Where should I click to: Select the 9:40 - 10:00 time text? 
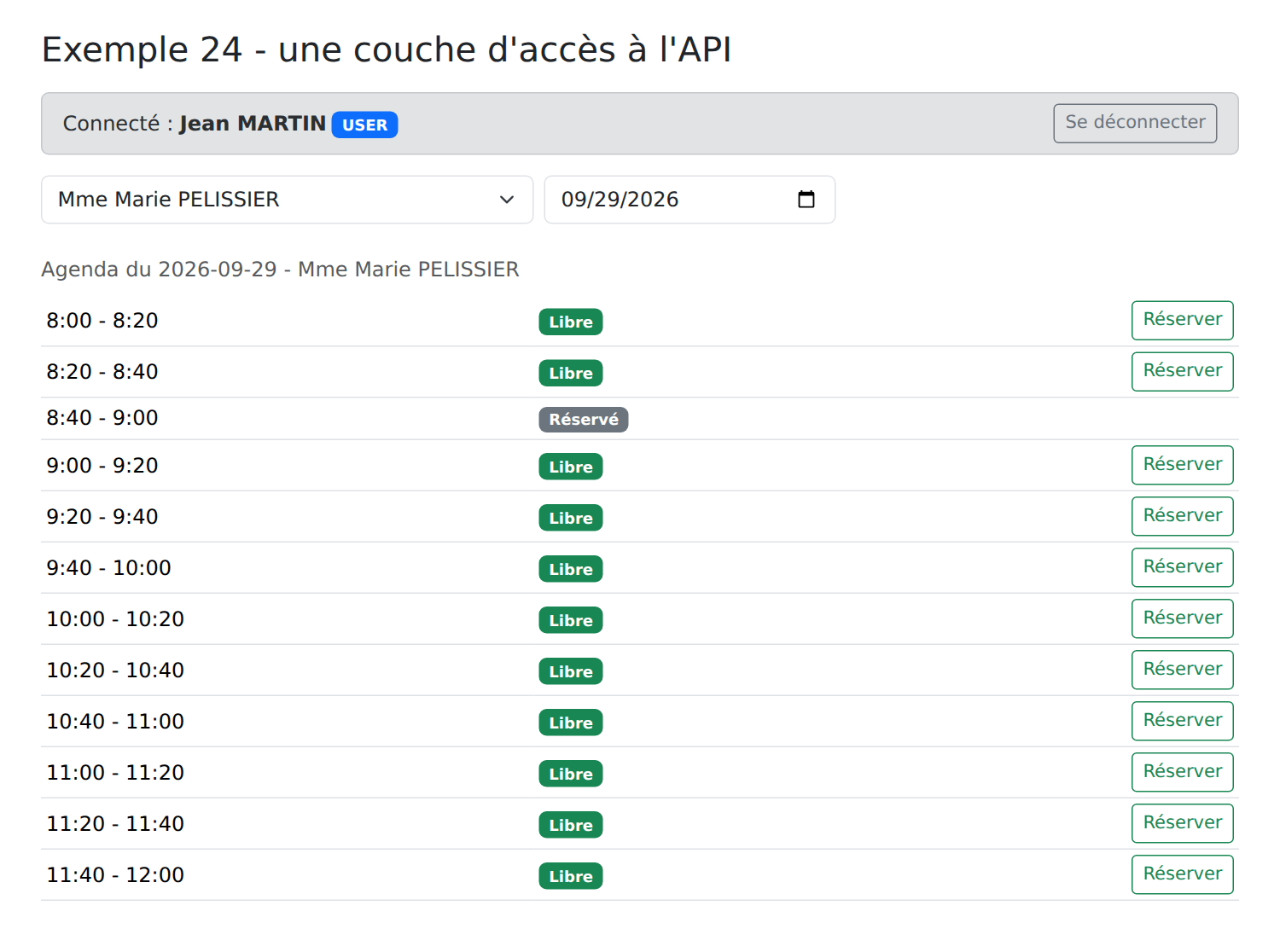(109, 568)
